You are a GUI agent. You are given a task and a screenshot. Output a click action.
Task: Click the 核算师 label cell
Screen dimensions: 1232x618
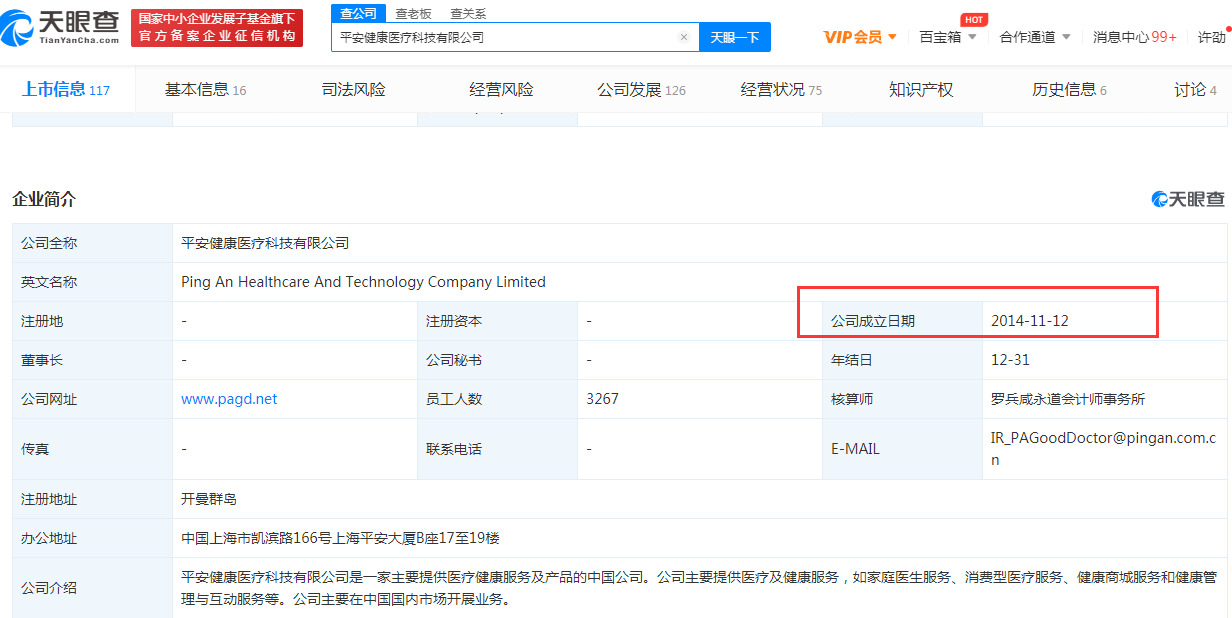pyautogui.click(x=902, y=399)
